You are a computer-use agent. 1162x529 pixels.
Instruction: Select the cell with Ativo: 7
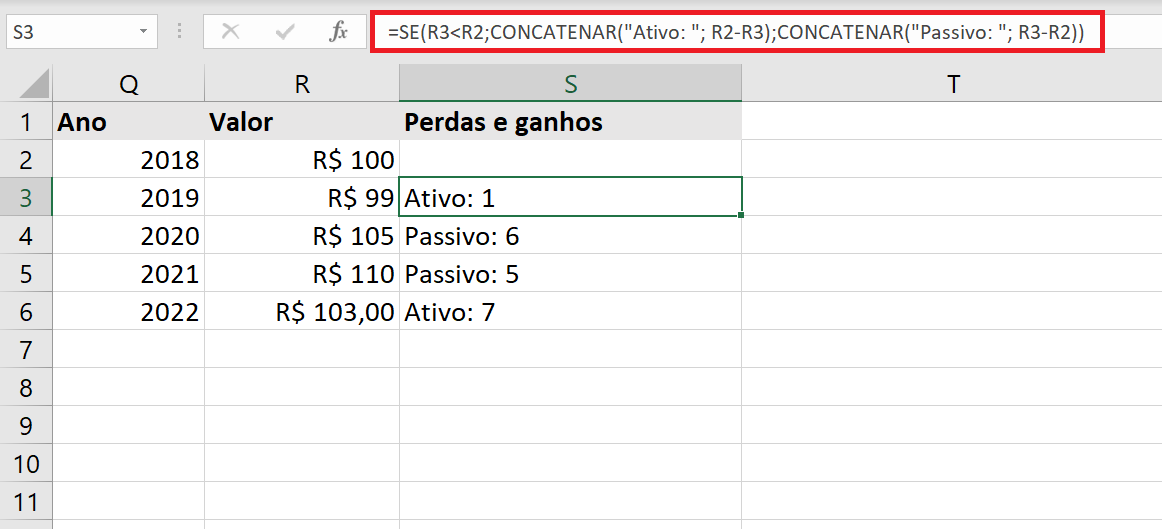[570, 311]
